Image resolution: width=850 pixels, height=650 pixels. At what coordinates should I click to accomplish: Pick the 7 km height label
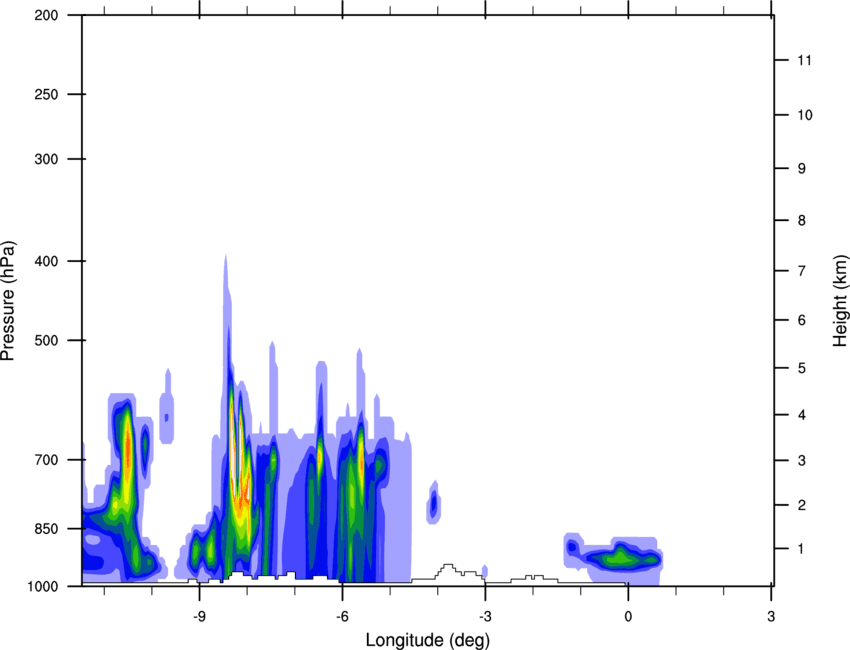click(801, 271)
